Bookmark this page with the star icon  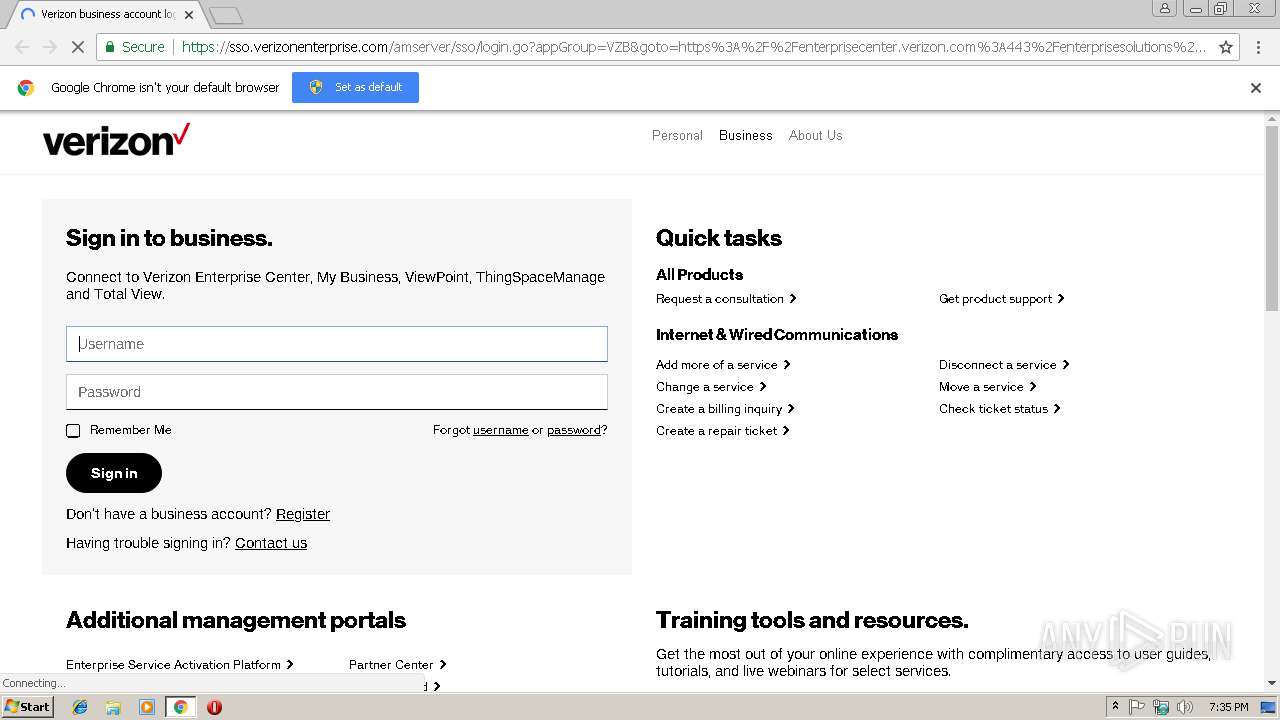[1226, 47]
